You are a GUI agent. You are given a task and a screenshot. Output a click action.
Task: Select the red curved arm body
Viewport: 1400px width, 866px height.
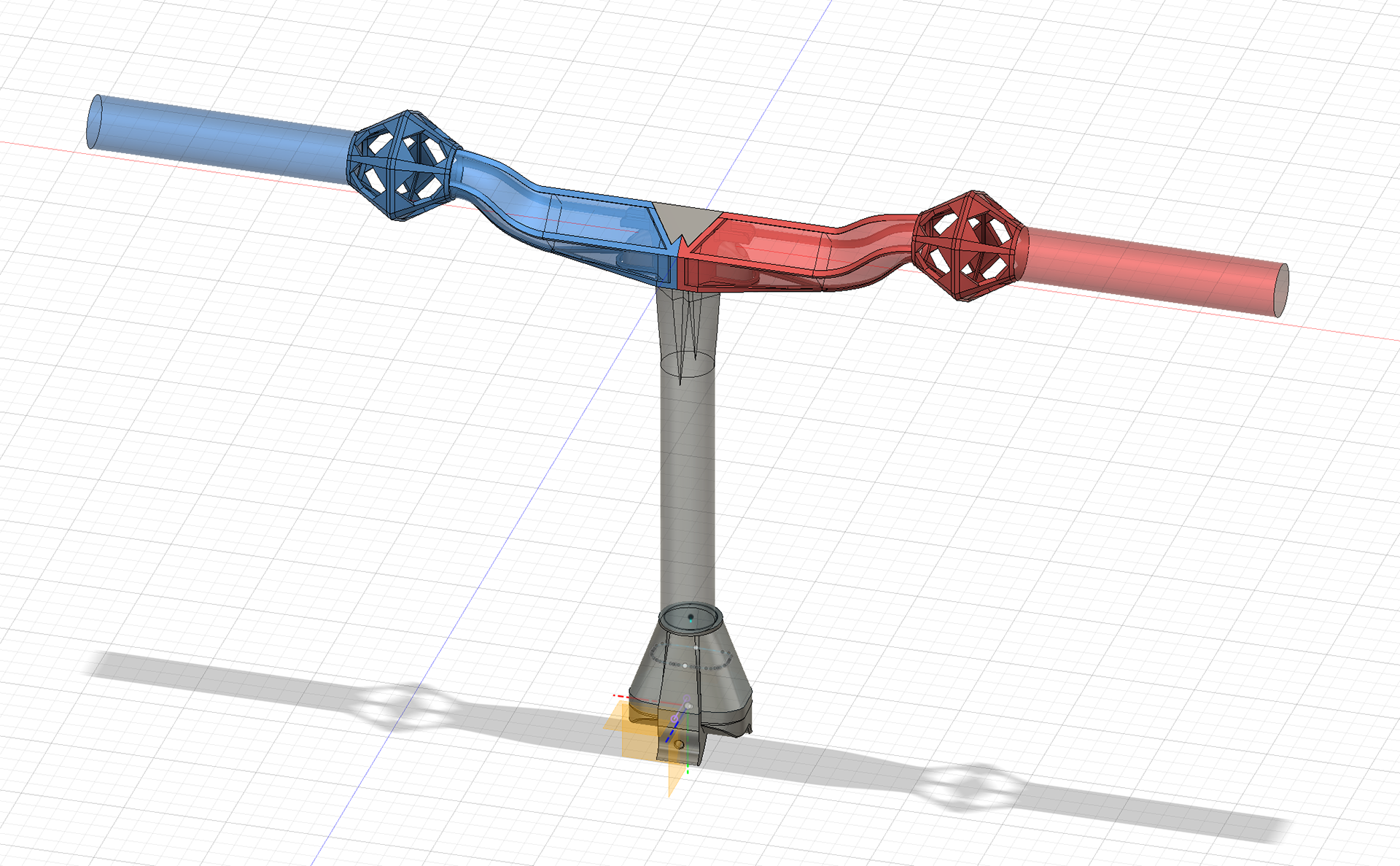point(795,252)
